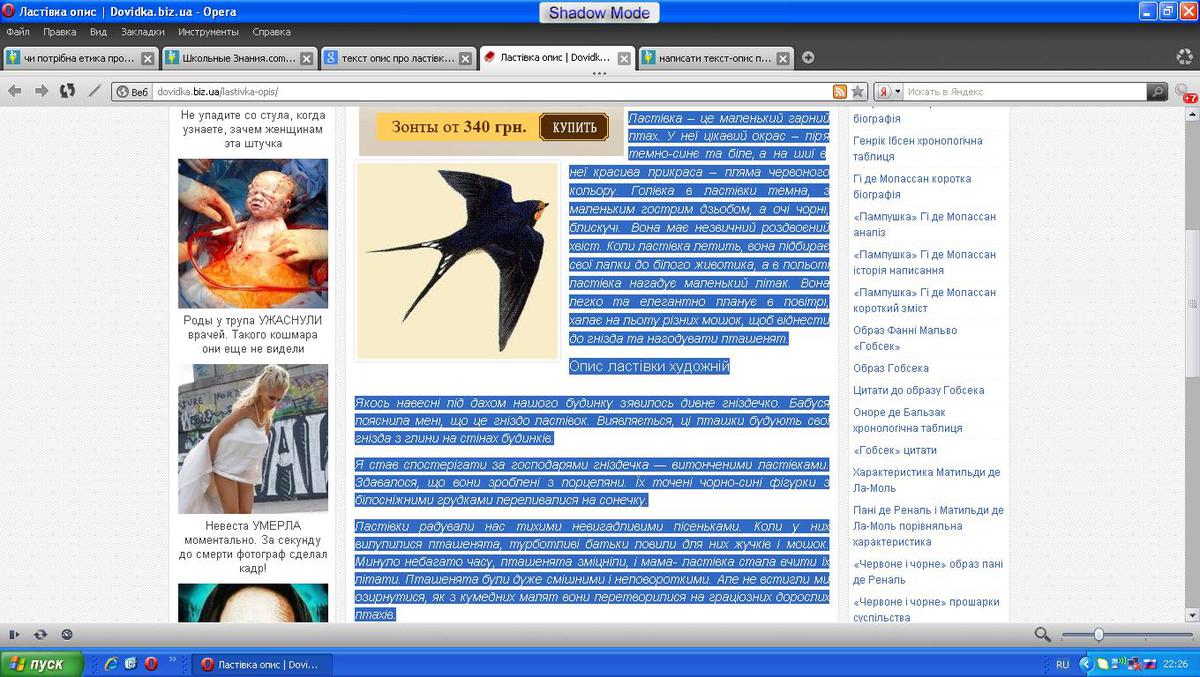Switch to 'чи потрібна етика про...' tab
The height and width of the screenshot is (677, 1200).
tap(80, 58)
